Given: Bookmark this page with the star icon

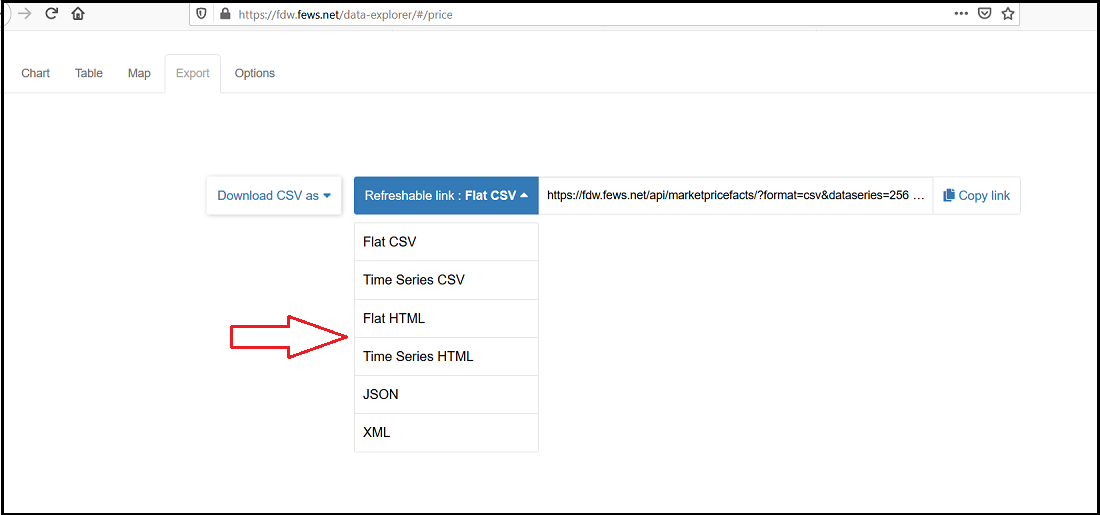Looking at the screenshot, I should 1007,14.
